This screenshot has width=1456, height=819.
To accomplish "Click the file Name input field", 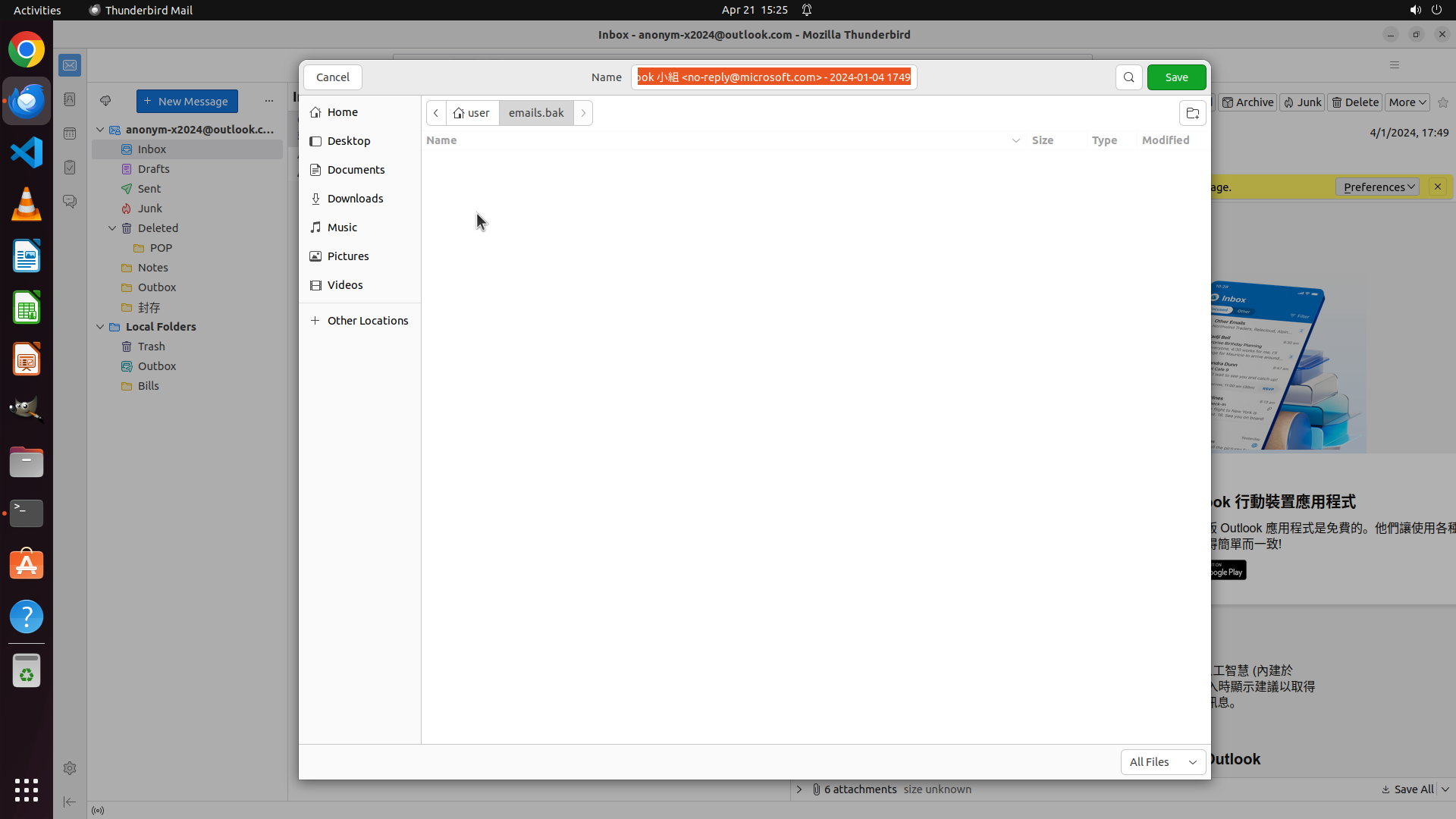I will [x=773, y=77].
